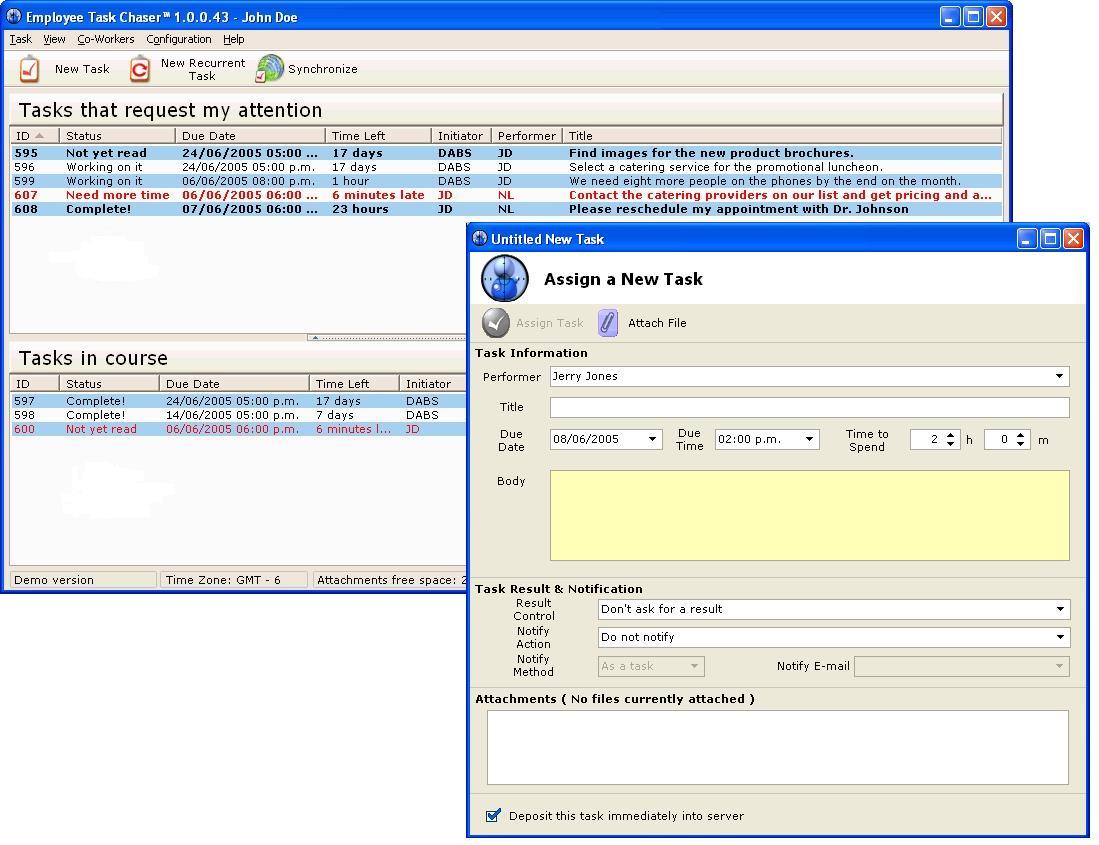
Task: Click the Attach File paperclip icon
Action: 608,323
